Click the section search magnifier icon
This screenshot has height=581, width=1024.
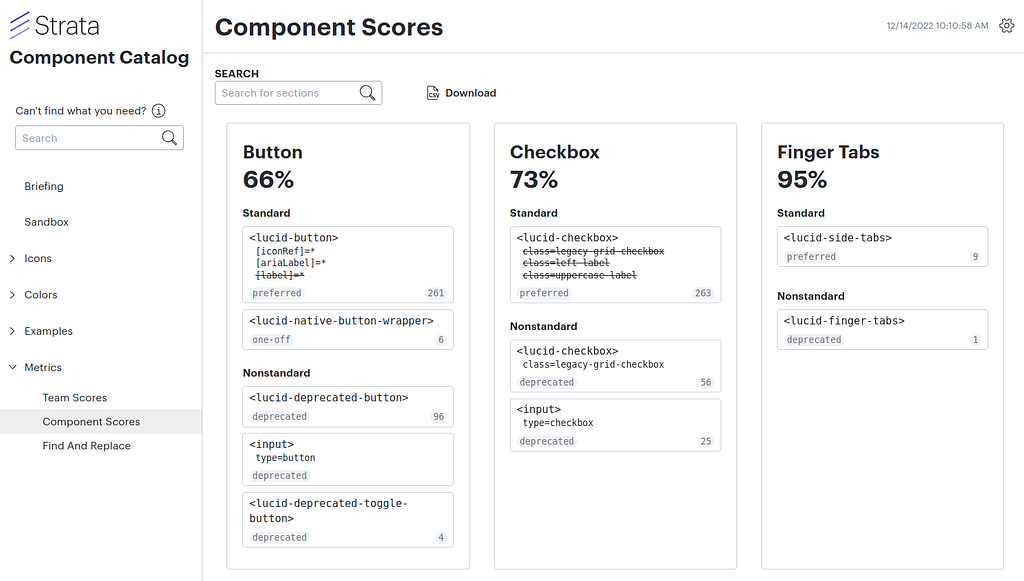[x=368, y=93]
